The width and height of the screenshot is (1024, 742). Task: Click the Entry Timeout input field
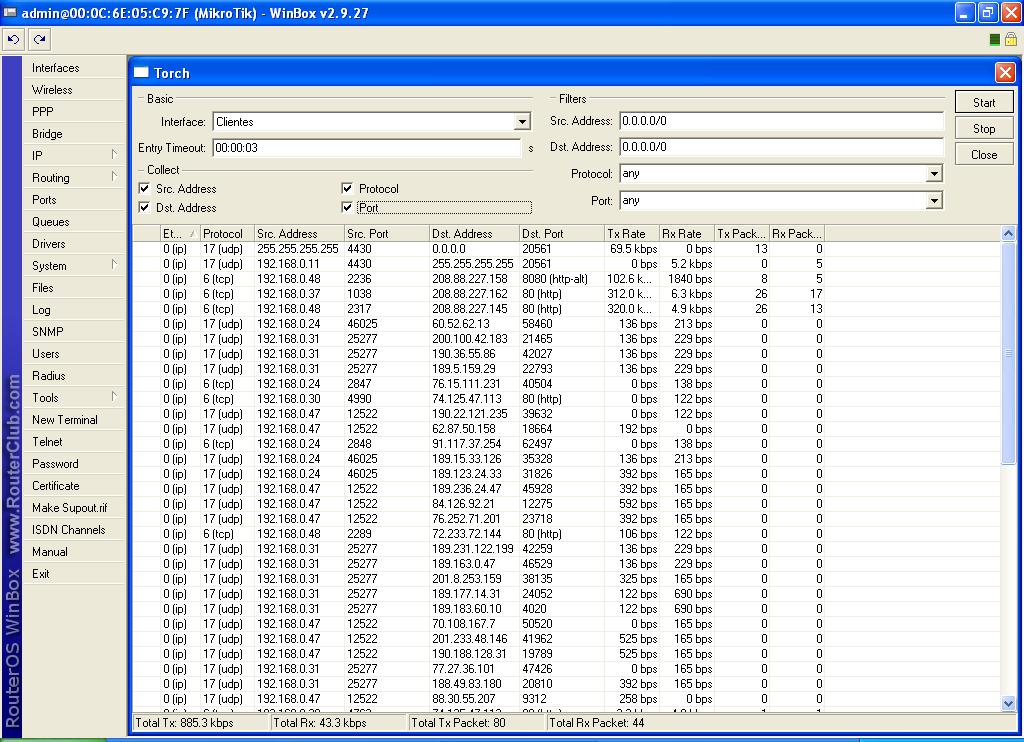point(366,148)
